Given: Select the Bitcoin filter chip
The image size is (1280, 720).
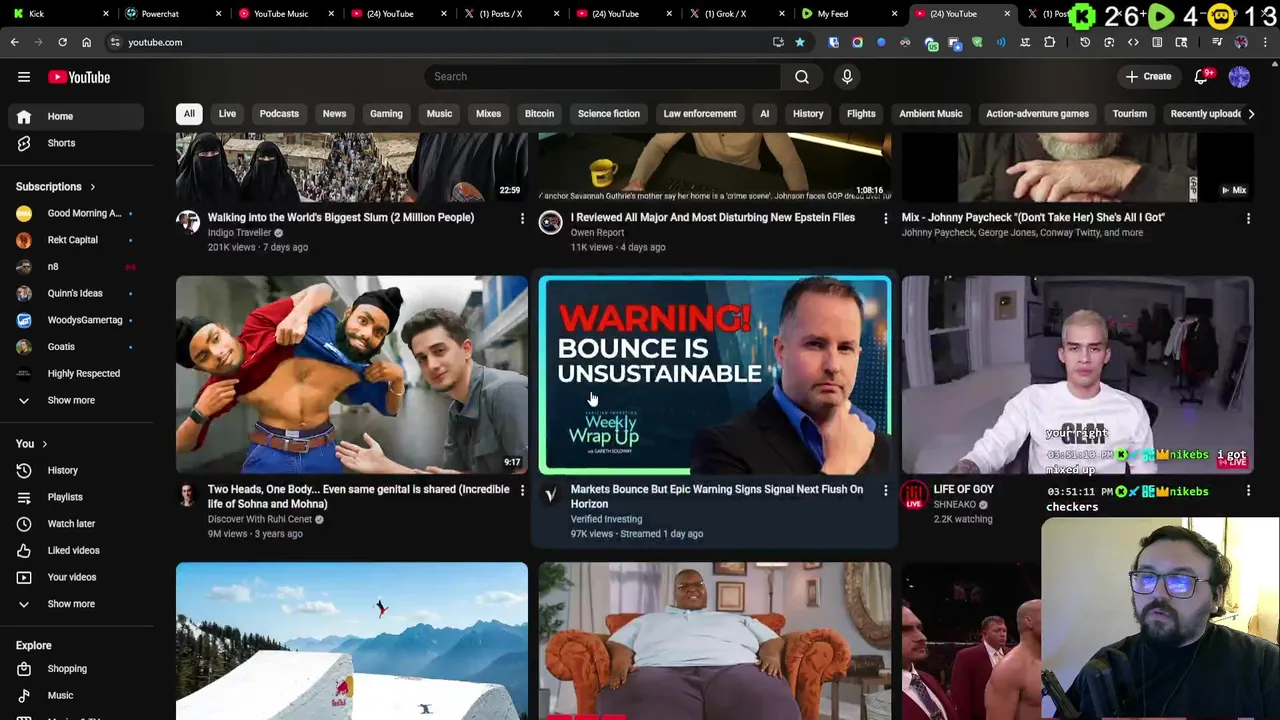Looking at the screenshot, I should [x=539, y=114].
